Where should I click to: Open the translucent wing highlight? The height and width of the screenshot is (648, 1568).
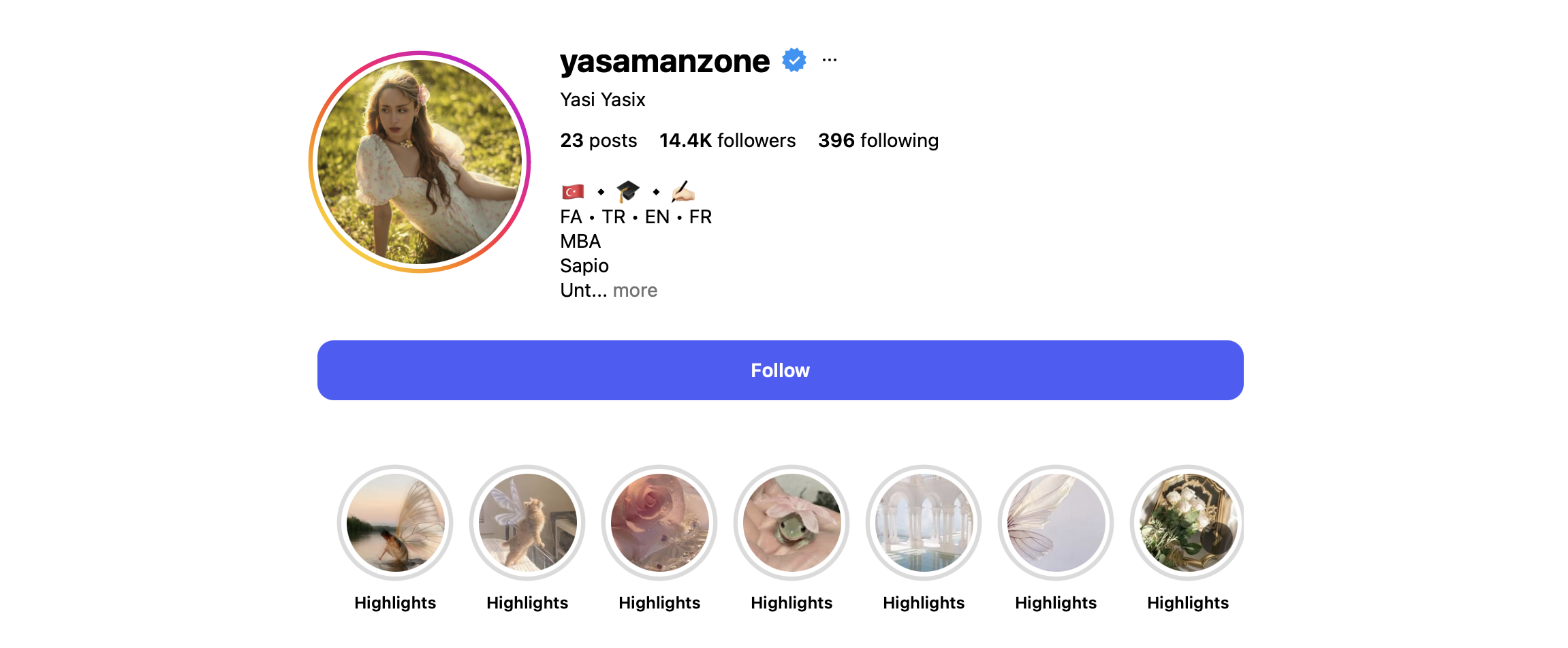(x=1056, y=523)
